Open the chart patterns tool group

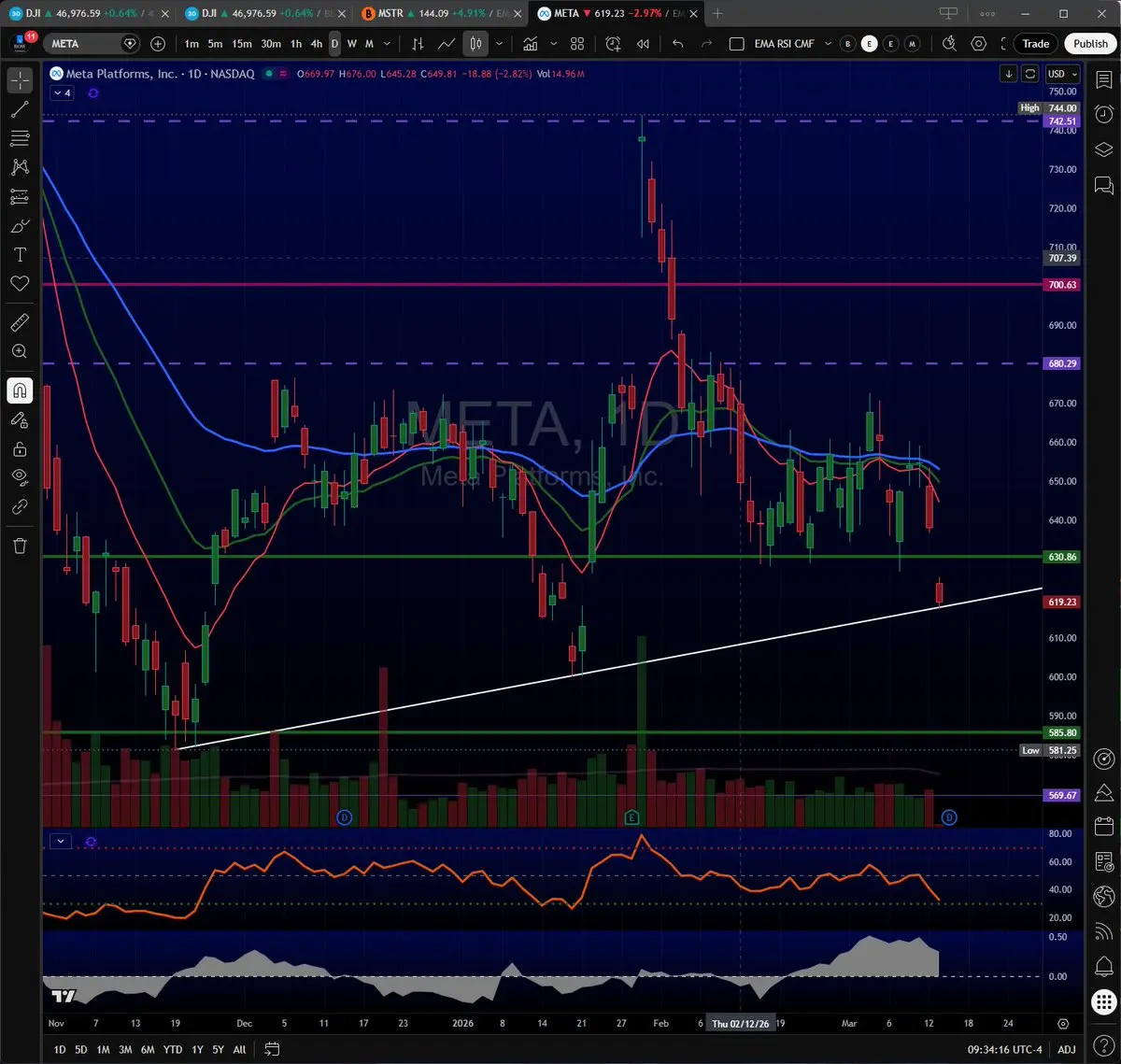point(20,167)
